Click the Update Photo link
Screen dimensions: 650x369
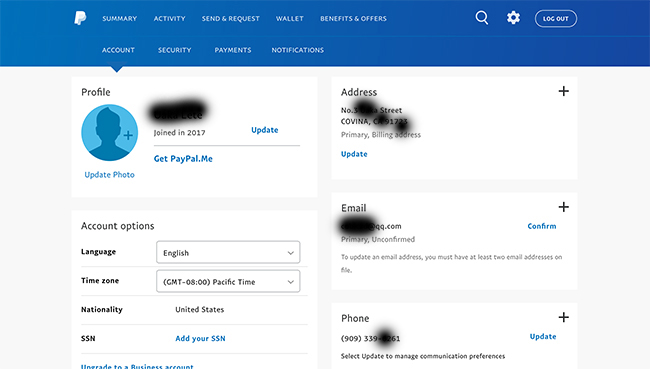(109, 175)
